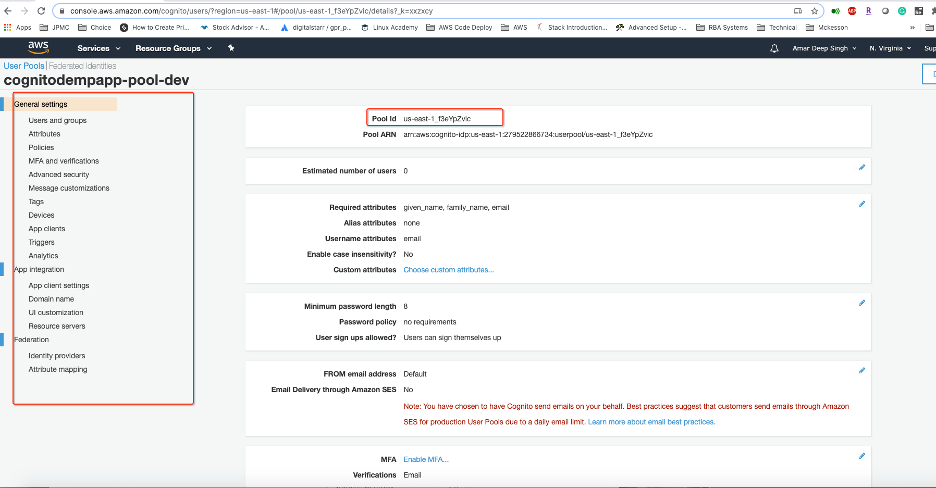The height and width of the screenshot is (488, 936).
Task: Click the browser forward arrow
Action: (x=24, y=11)
